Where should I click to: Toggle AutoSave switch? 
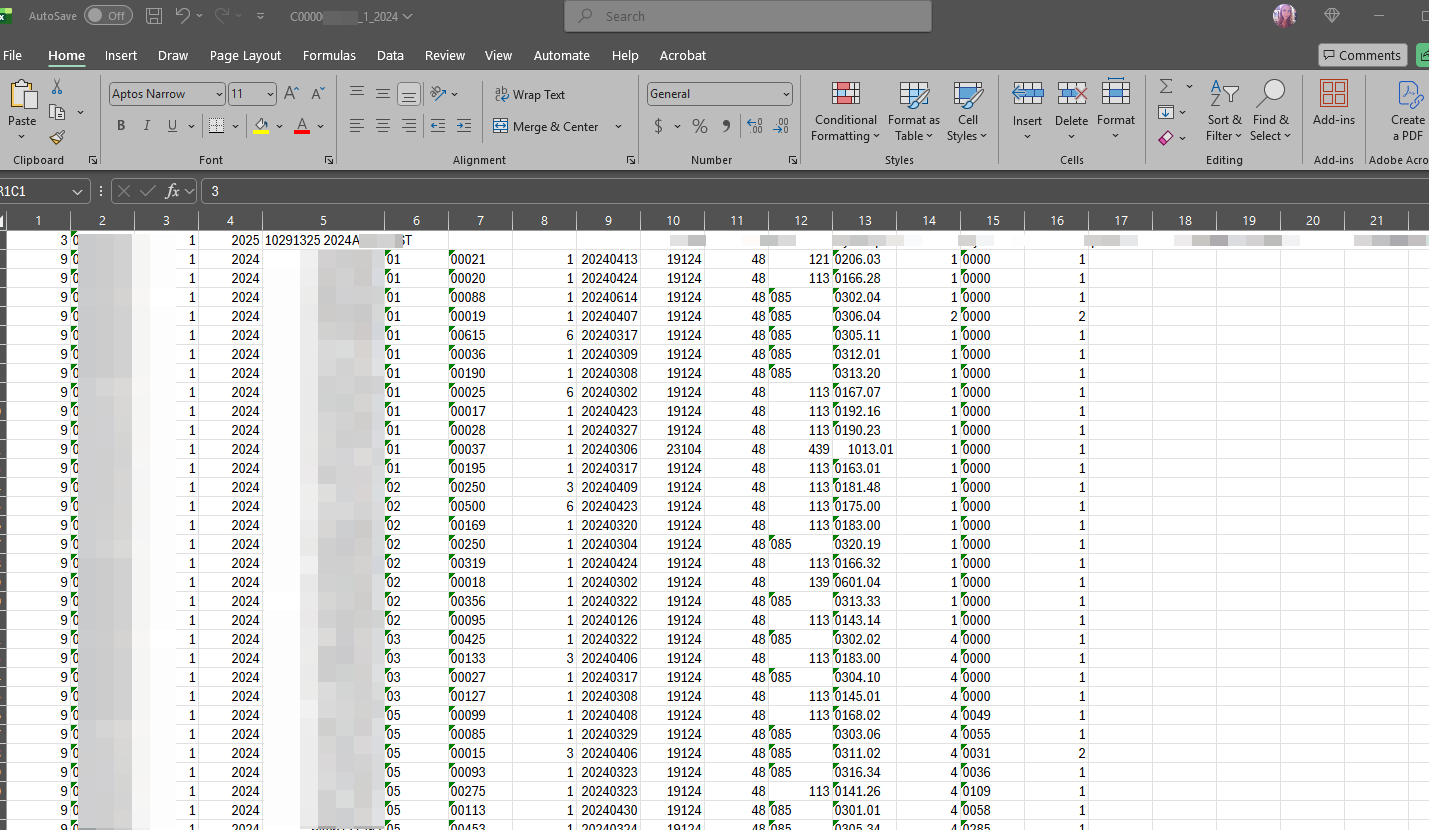point(107,16)
